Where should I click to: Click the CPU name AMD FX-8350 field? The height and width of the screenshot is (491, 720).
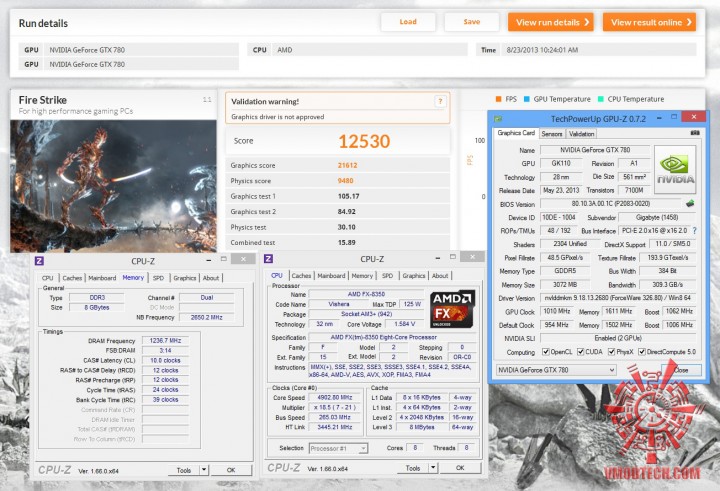[x=366, y=294]
